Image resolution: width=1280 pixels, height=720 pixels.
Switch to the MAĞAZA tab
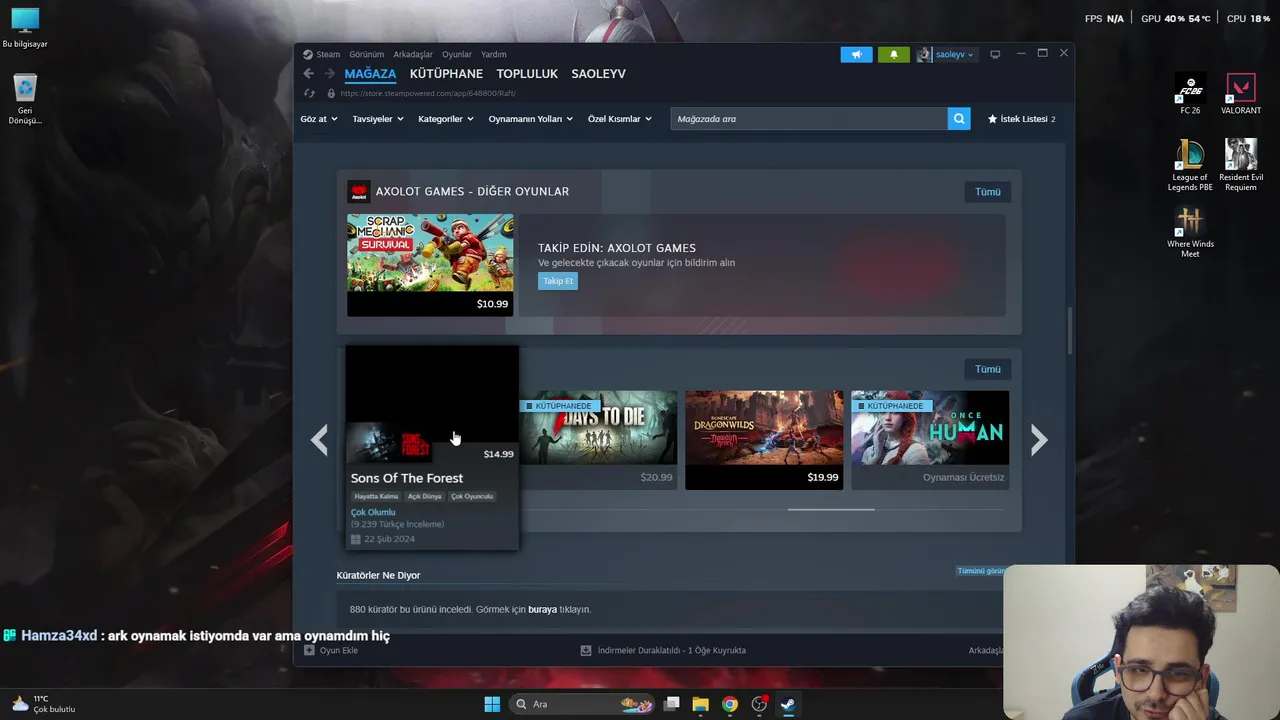coord(371,74)
